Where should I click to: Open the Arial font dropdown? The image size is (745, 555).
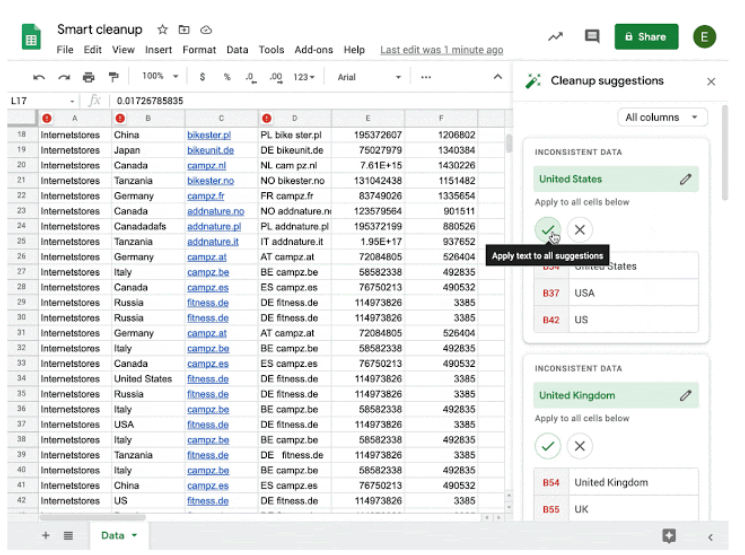[369, 77]
